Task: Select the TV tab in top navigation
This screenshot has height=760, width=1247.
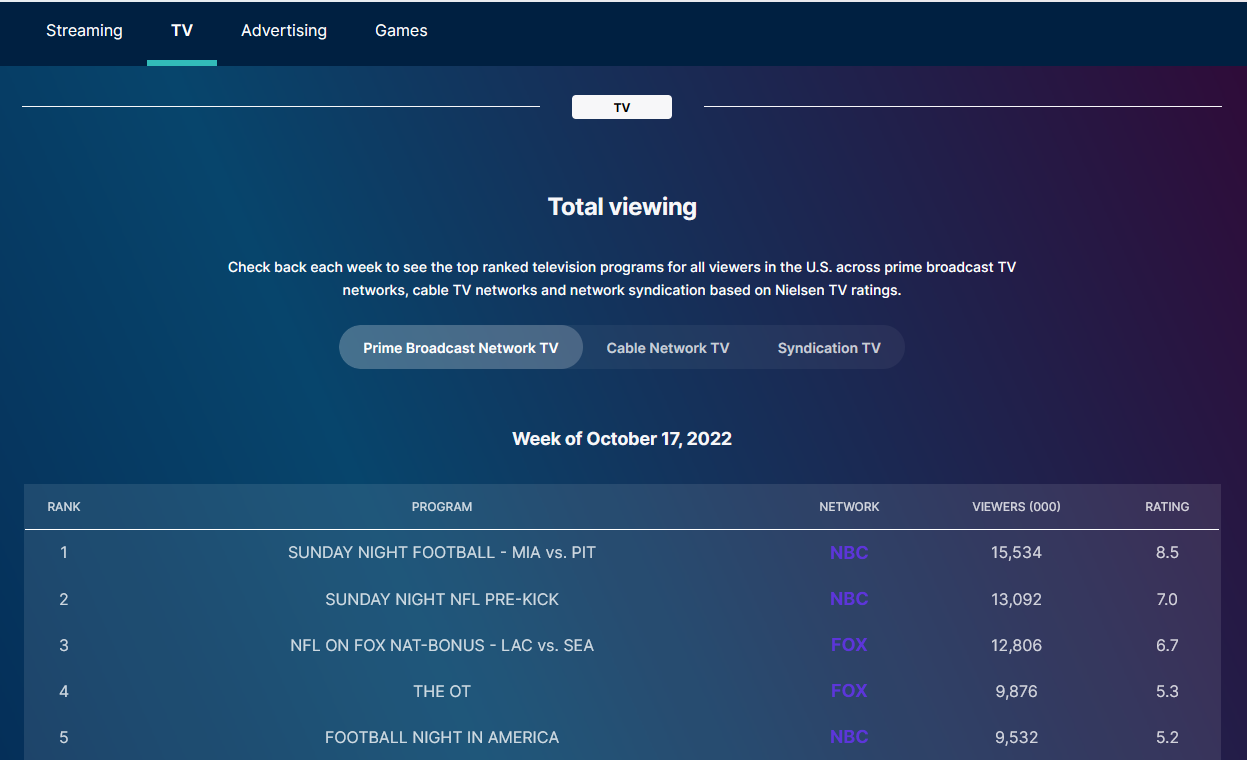Action: (x=182, y=31)
